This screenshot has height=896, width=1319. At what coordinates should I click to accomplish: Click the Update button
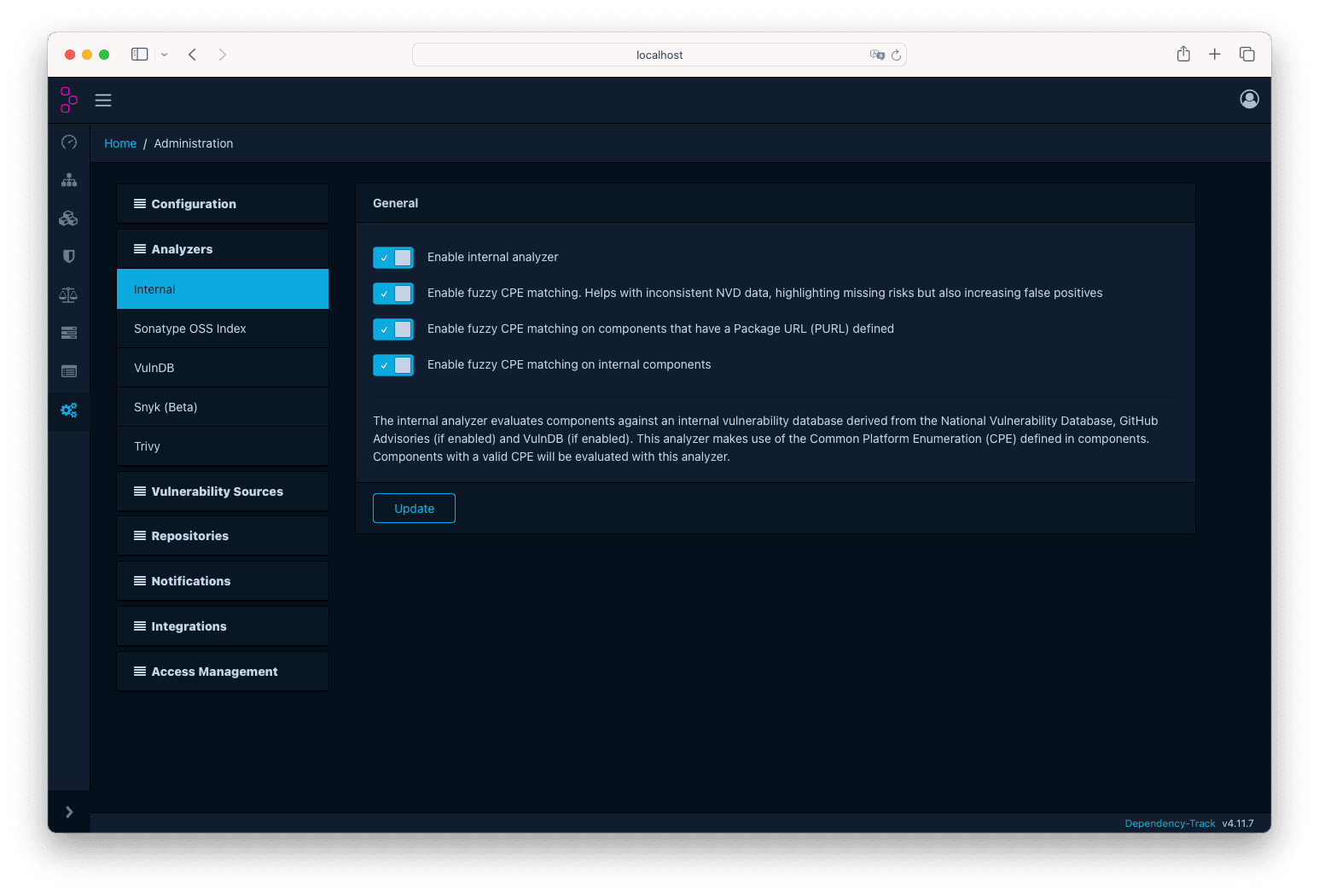[414, 509]
